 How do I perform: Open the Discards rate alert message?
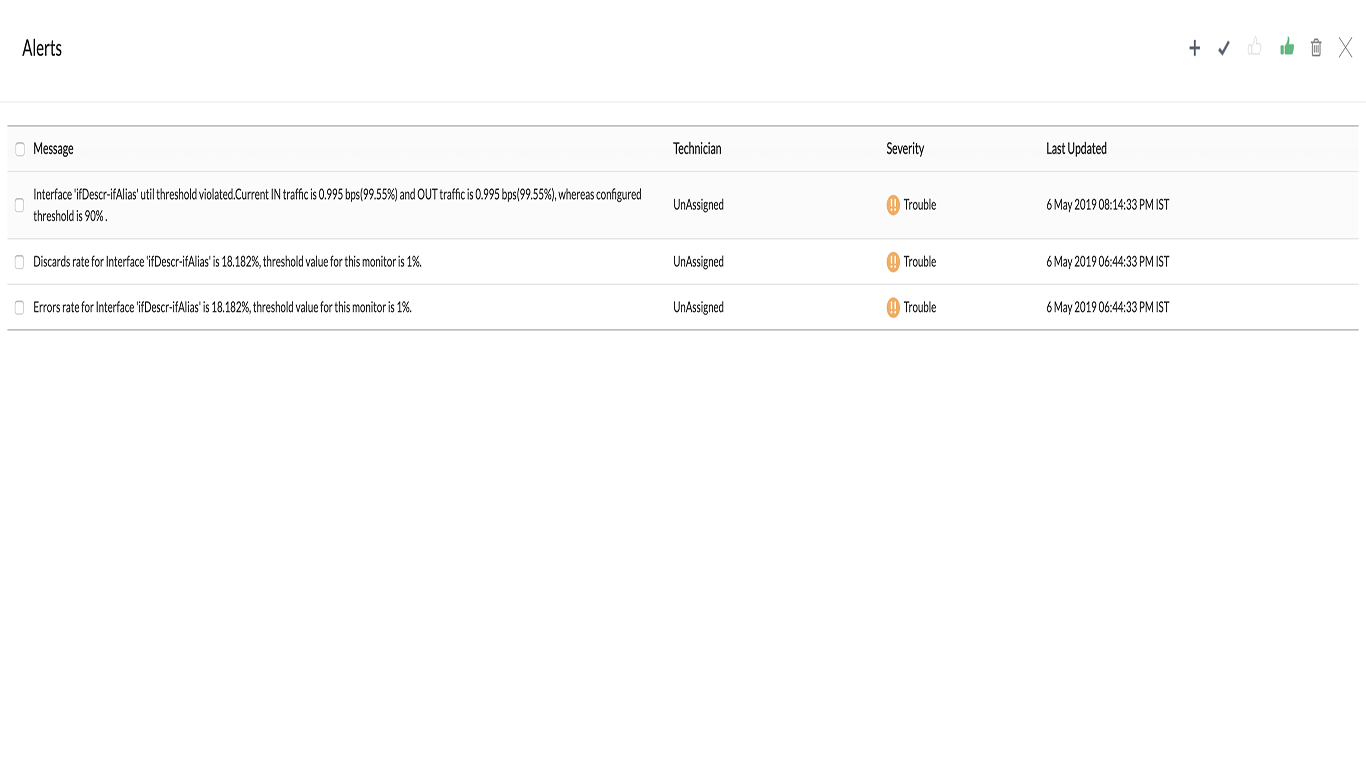pos(227,261)
